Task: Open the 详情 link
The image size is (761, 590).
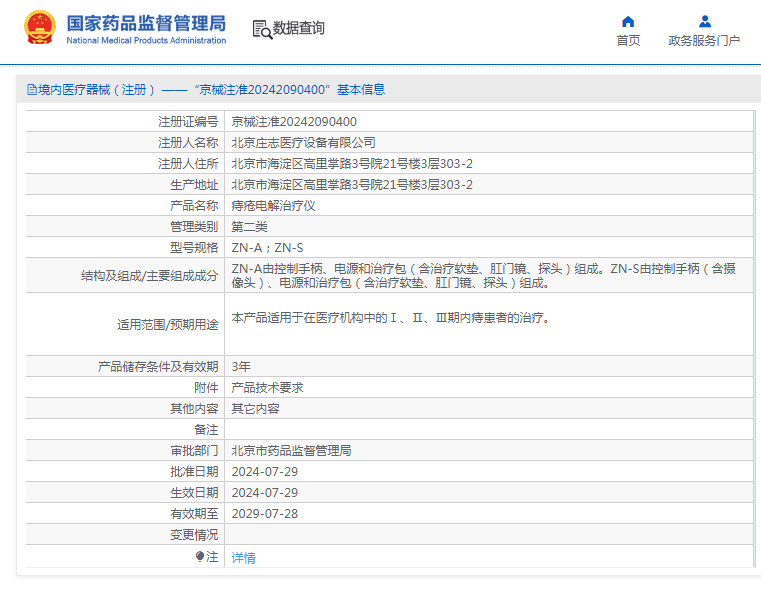Action: pos(243,557)
